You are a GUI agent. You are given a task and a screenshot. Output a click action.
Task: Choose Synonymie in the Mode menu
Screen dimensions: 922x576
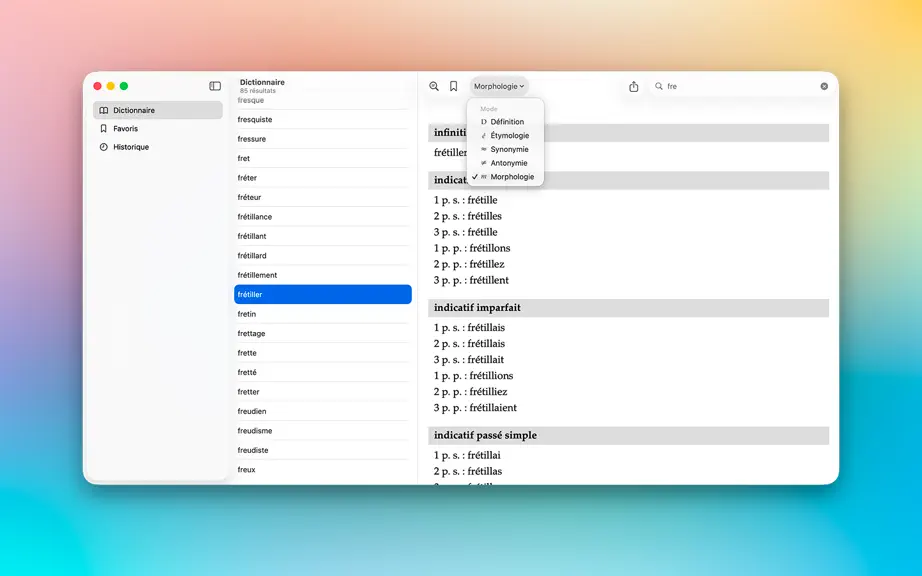tap(505, 149)
